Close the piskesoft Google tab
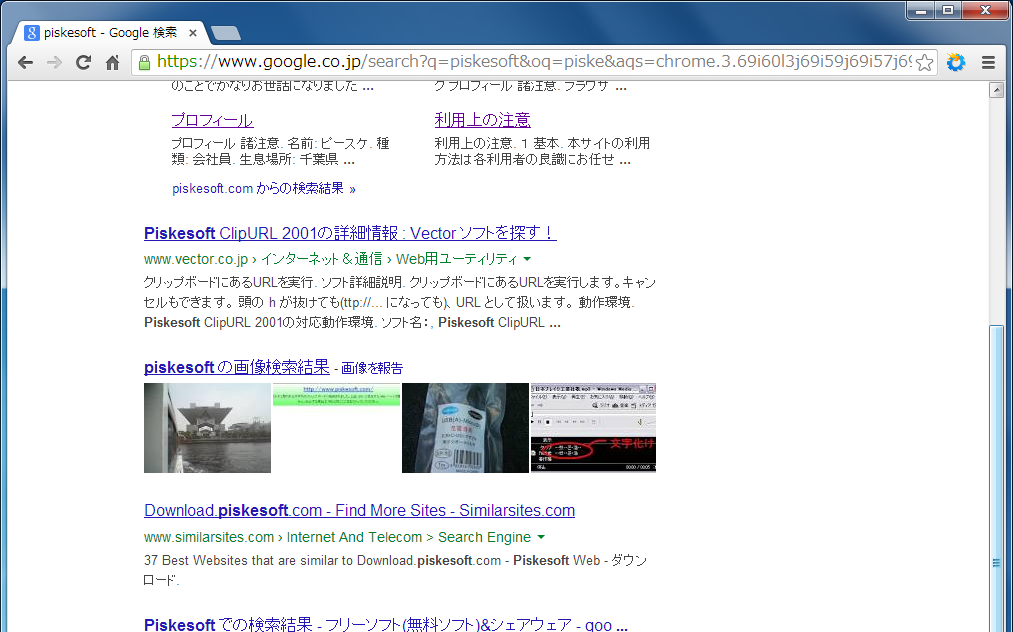Viewport: 1013px width, 632px height. pyautogui.click(x=193, y=33)
